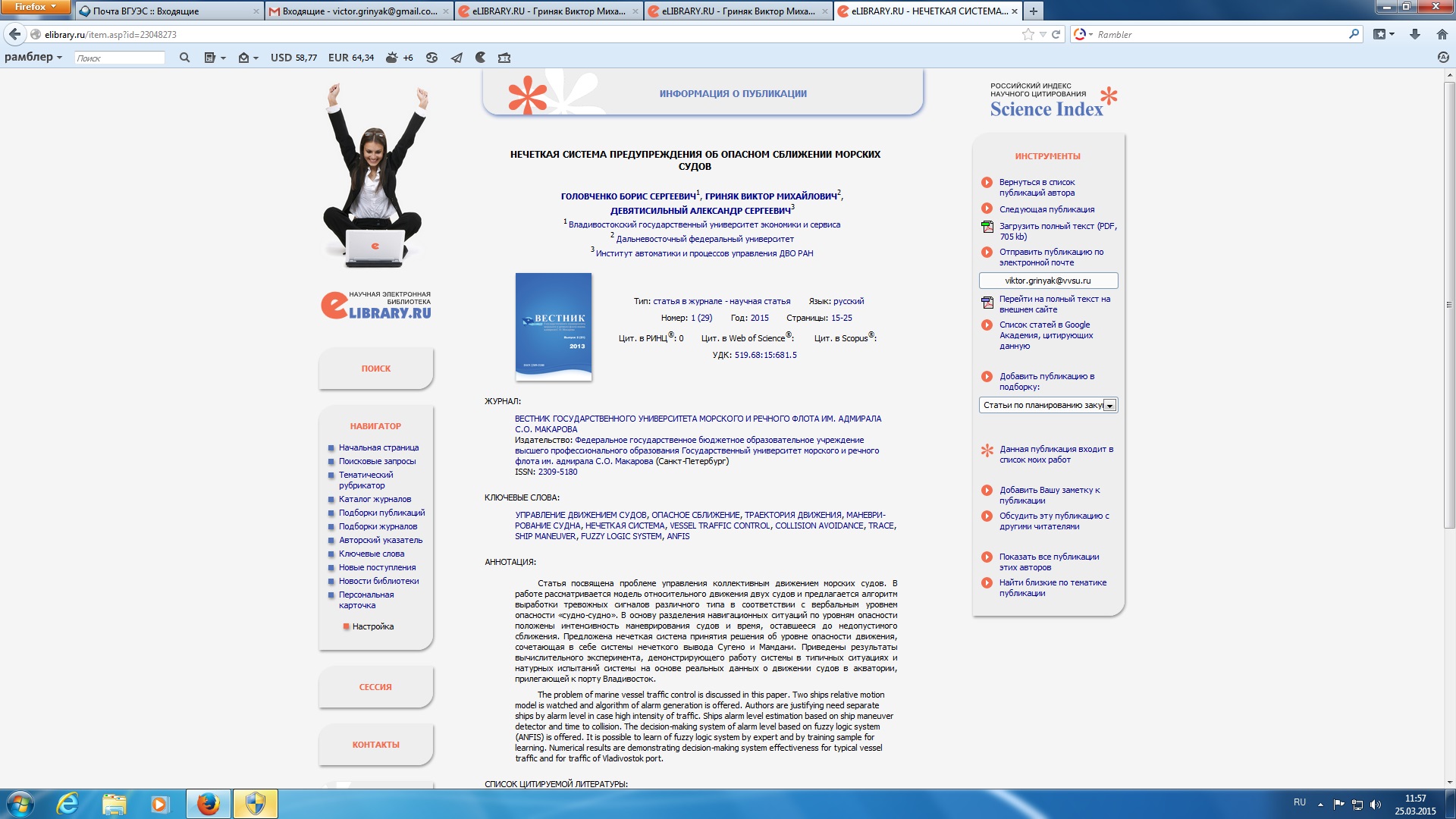
Task: Open the 'Каталог журналов' navigator link
Action: (375, 499)
